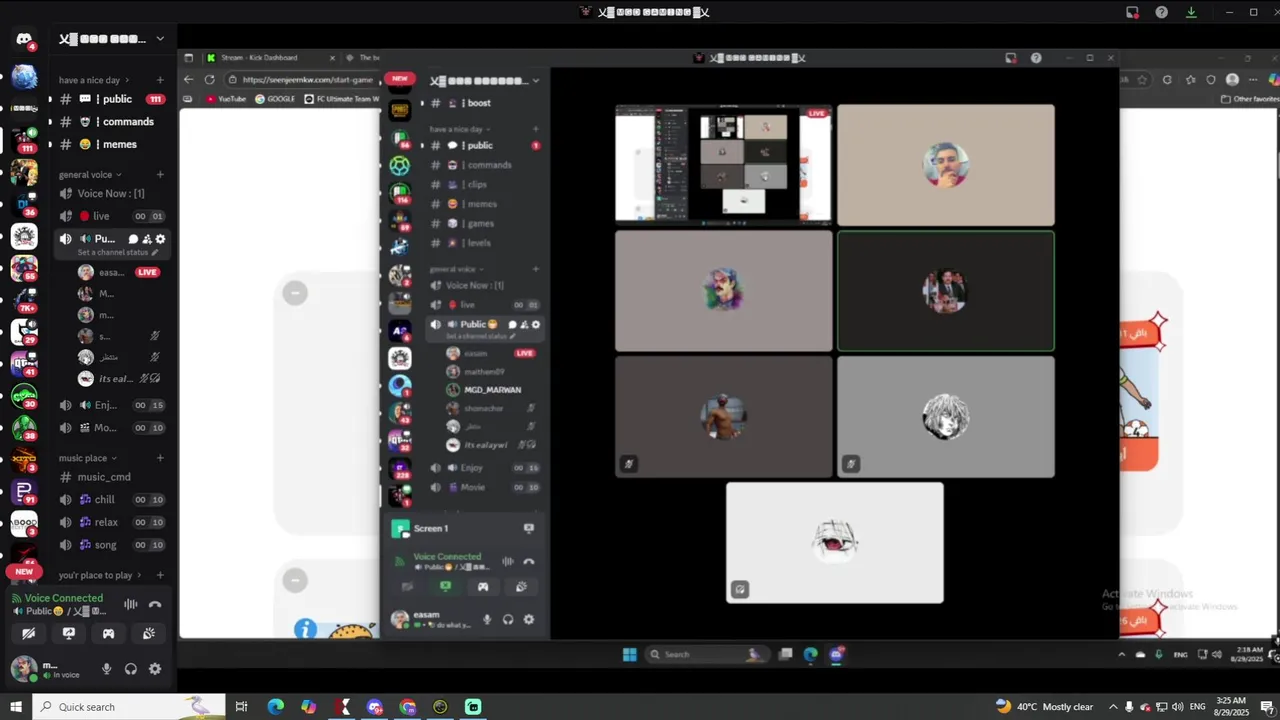Create channel in 'general voice' category
1280x720 pixels.
(x=160, y=175)
